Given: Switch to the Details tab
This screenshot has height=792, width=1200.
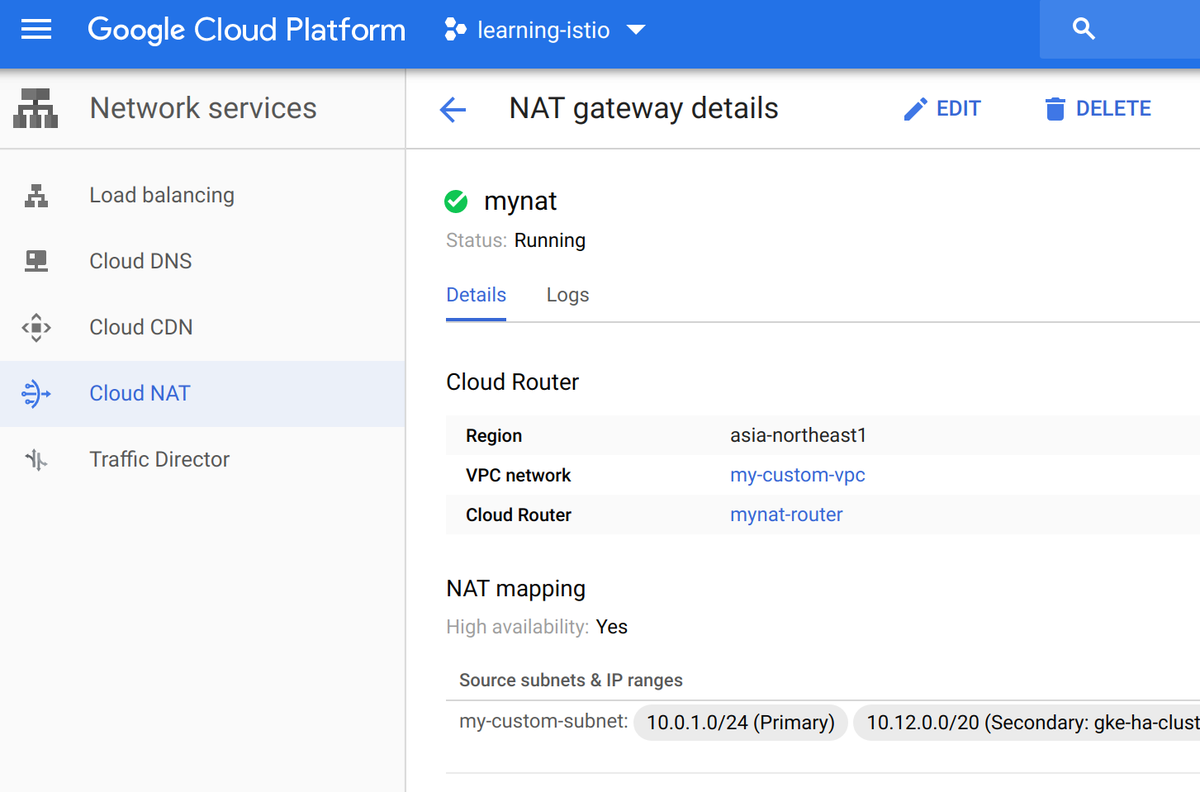Looking at the screenshot, I should [476, 295].
